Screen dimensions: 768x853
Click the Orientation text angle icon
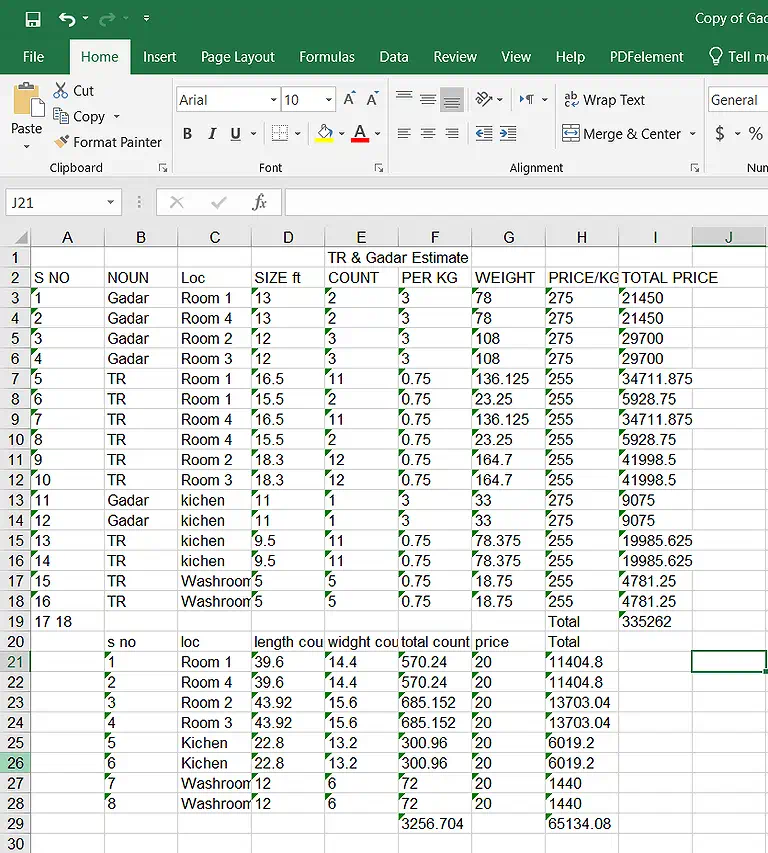click(484, 99)
